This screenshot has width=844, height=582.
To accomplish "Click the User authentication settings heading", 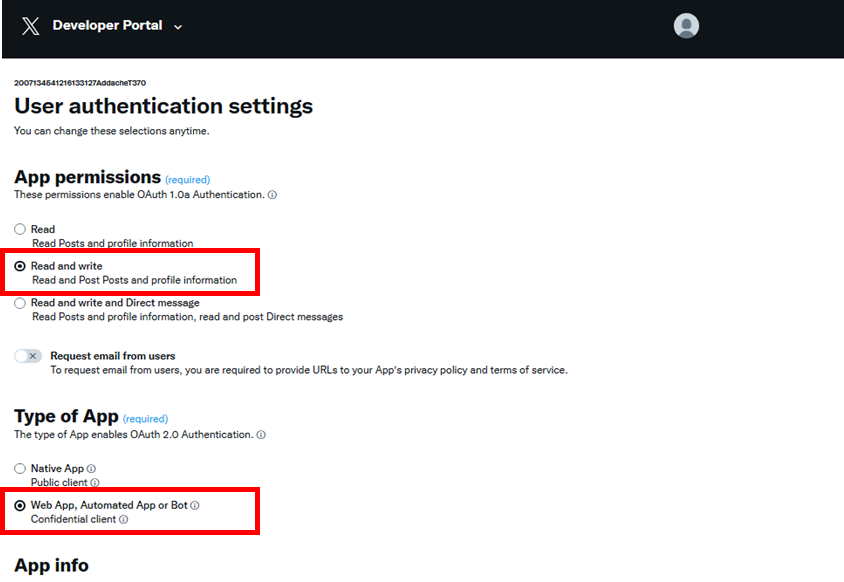I will tap(163, 106).
